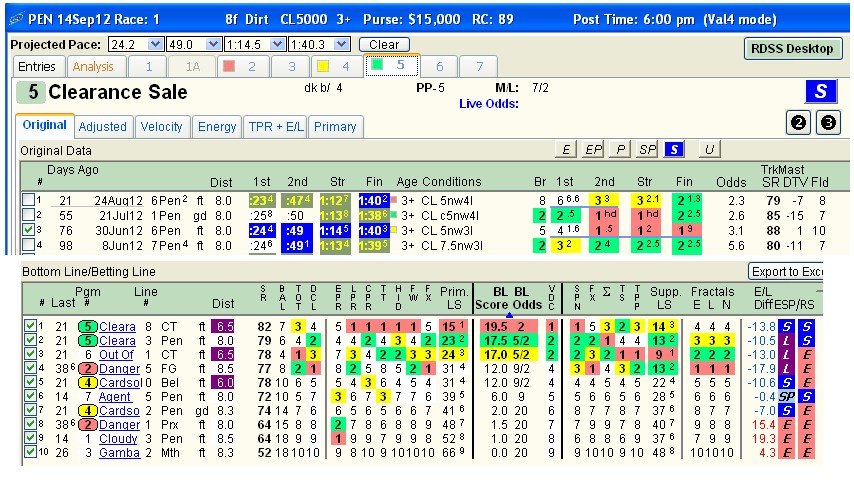Click program number 2 badge on Danger row 4
Viewport: 854px width, 484px height.
(x=88, y=369)
